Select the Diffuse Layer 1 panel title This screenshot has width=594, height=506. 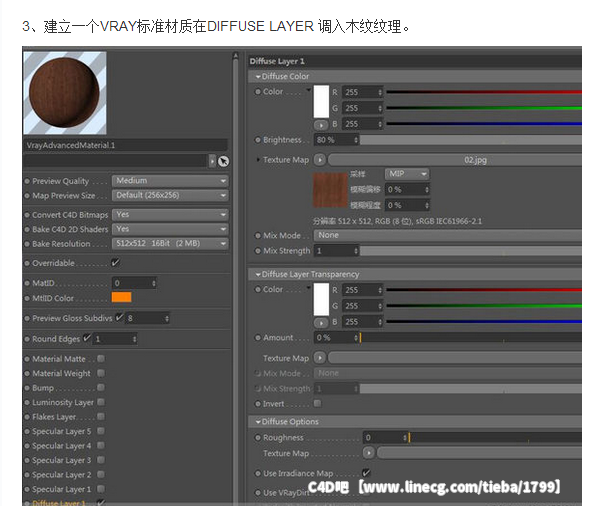pyautogui.click(x=277, y=61)
